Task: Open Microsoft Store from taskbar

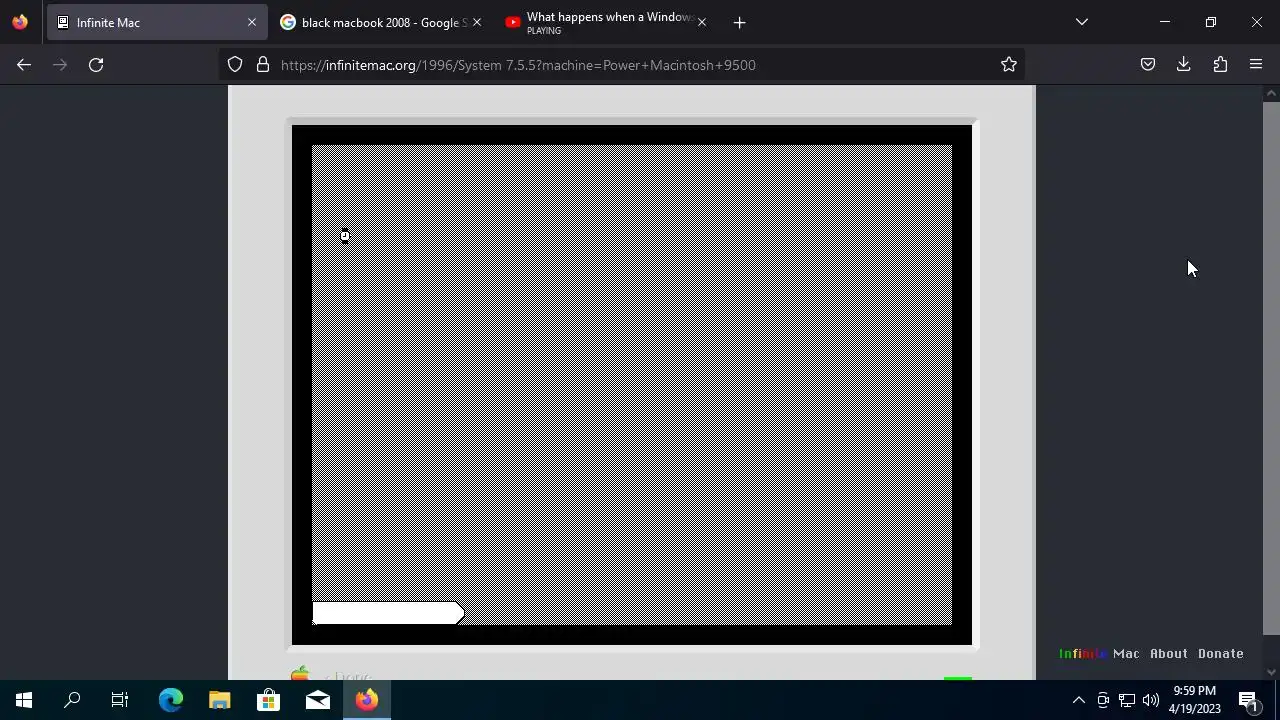Action: tap(268, 700)
